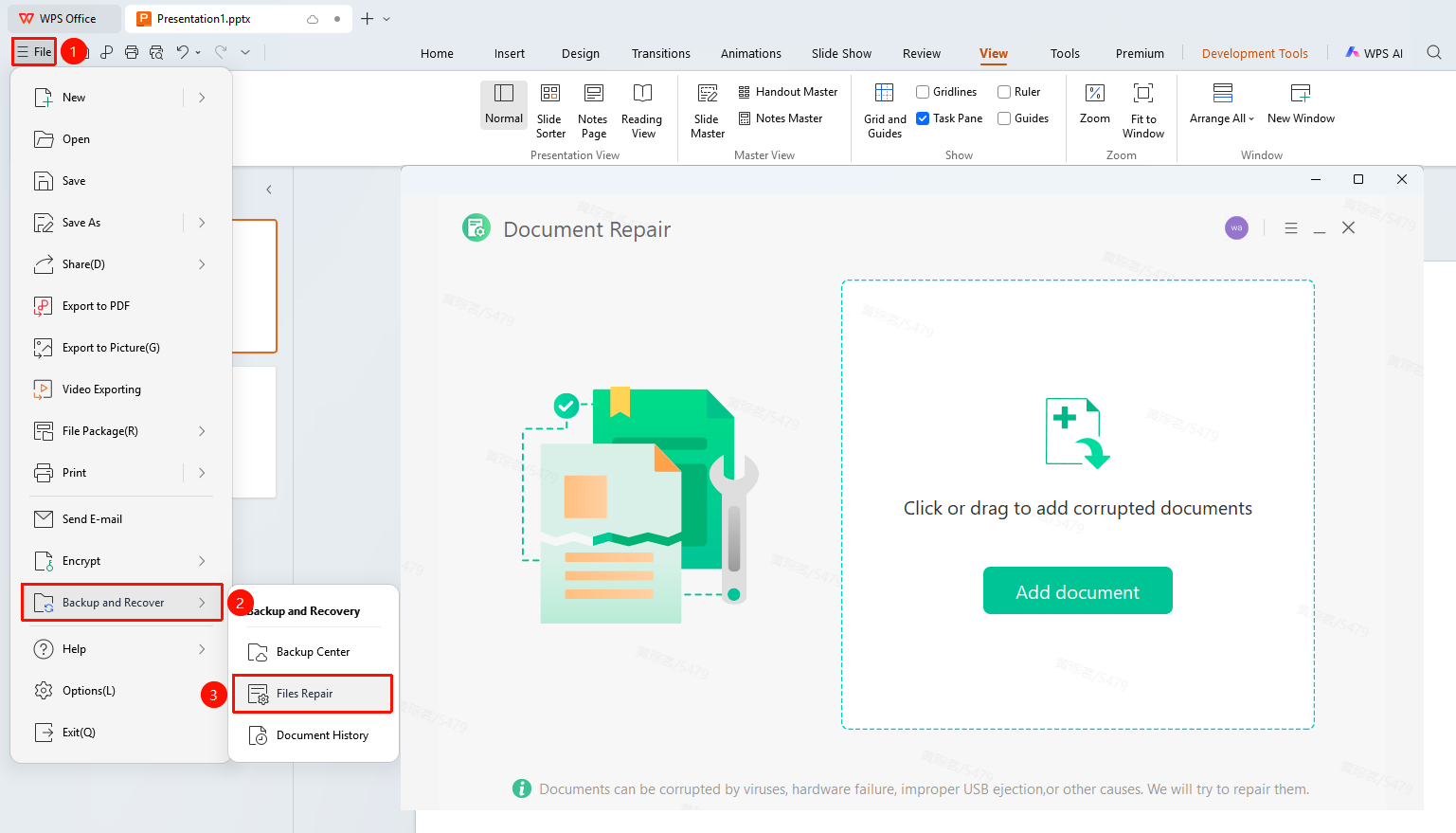This screenshot has height=833, width=1456.
Task: Uncheck the Task Pane checkbox
Action: pyautogui.click(x=923, y=118)
